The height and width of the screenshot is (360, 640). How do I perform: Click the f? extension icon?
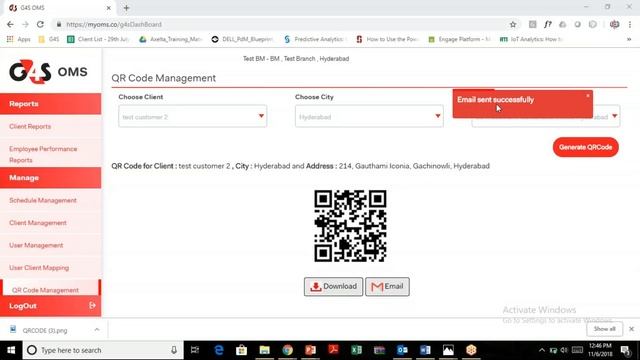click(x=548, y=24)
